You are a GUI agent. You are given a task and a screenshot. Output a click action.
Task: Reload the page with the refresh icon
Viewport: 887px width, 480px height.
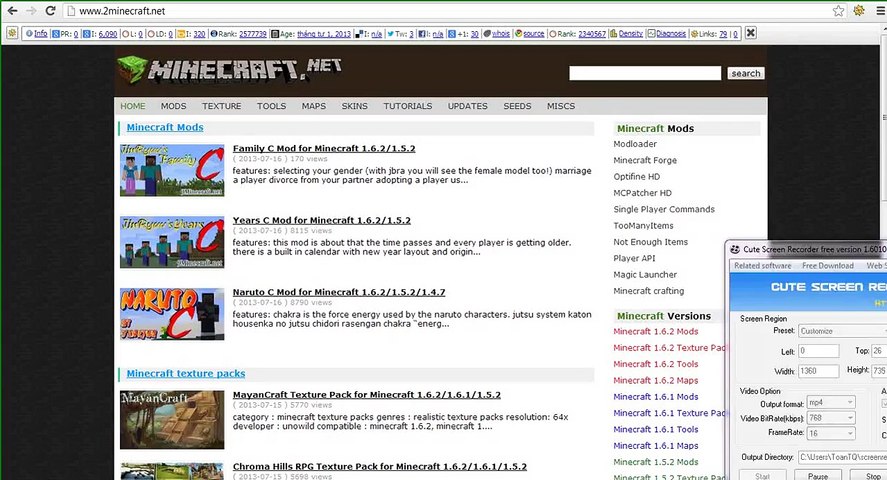(50, 11)
